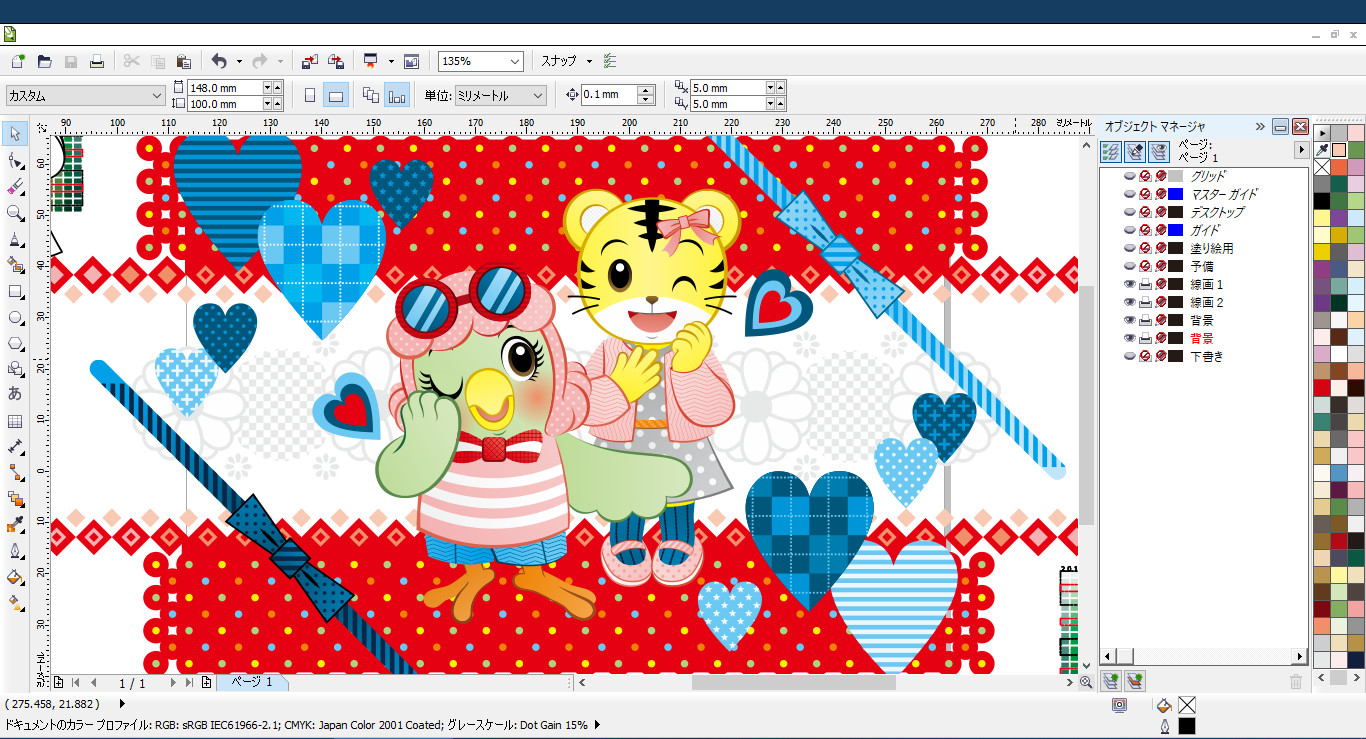Click the Print icon in toolbar
Viewport: 1366px width, 739px height.
(x=97, y=61)
